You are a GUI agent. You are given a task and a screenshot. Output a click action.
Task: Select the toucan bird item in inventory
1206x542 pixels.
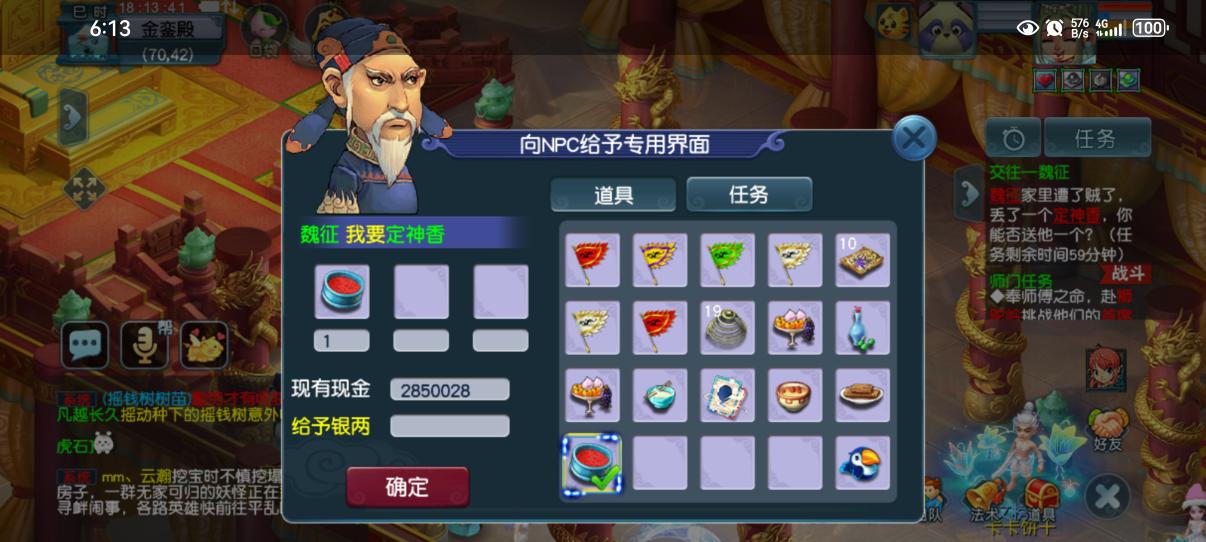[x=862, y=463]
